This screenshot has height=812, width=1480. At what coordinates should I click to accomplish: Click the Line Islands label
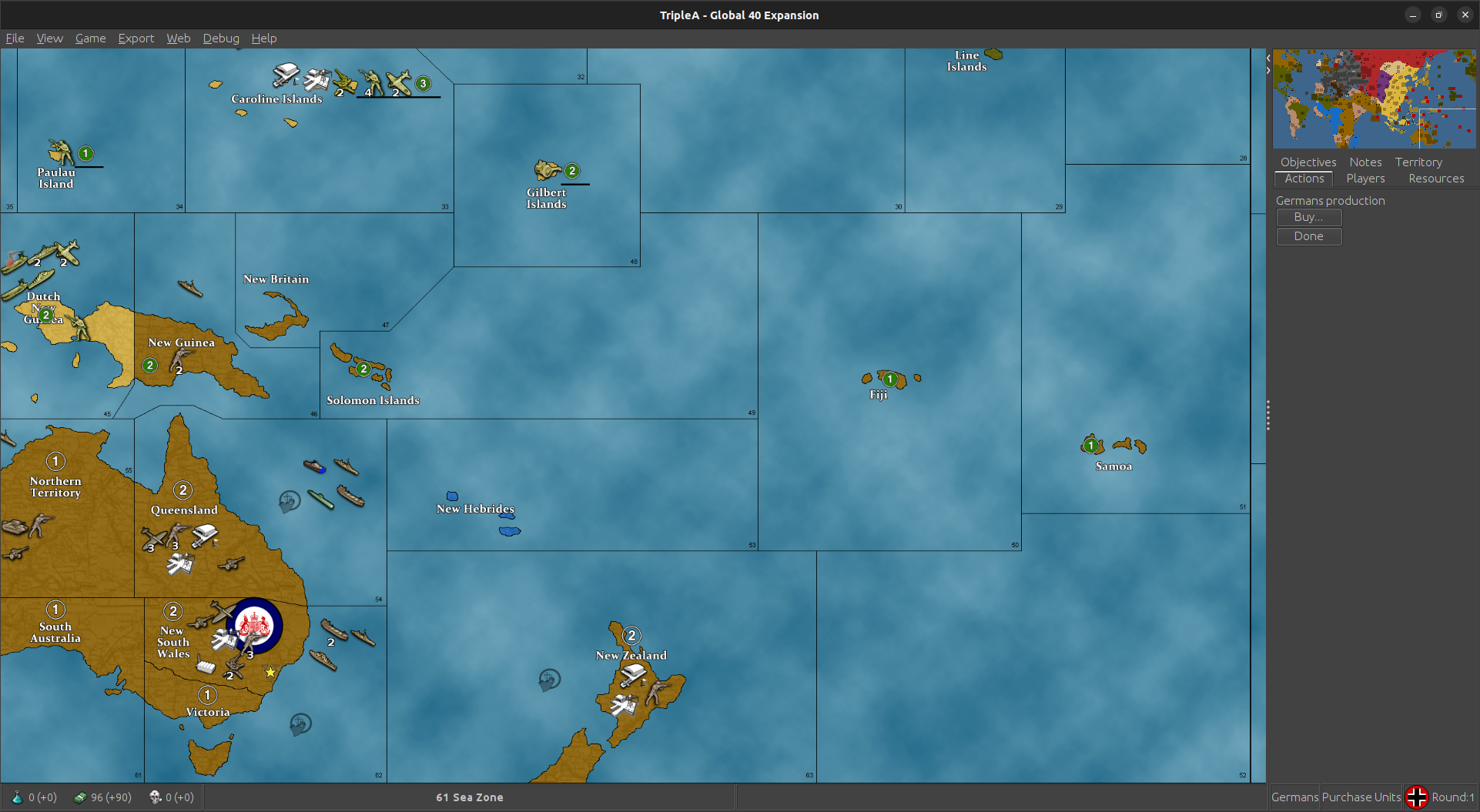pyautogui.click(x=966, y=61)
